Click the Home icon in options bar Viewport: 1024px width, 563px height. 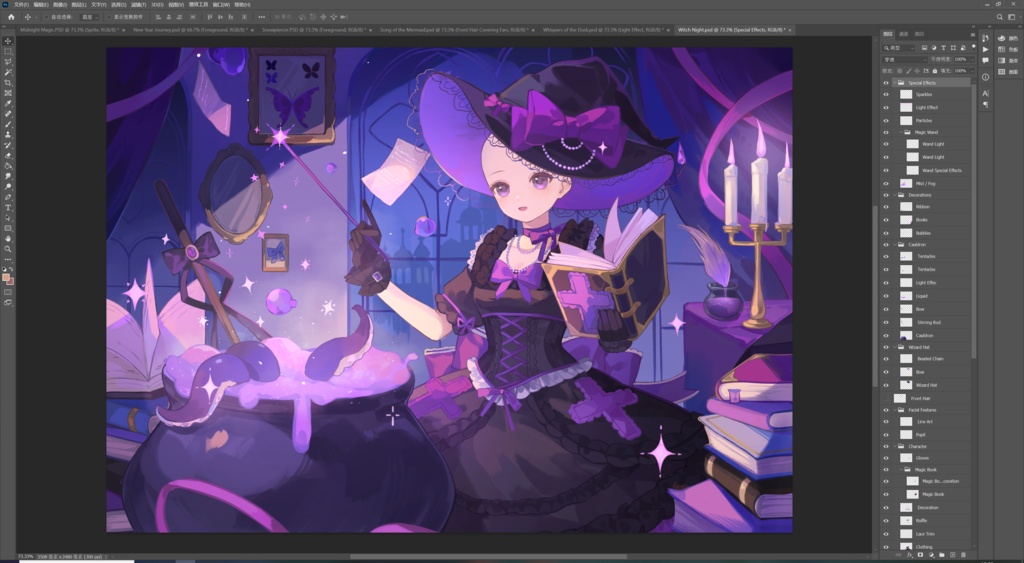tap(11, 17)
